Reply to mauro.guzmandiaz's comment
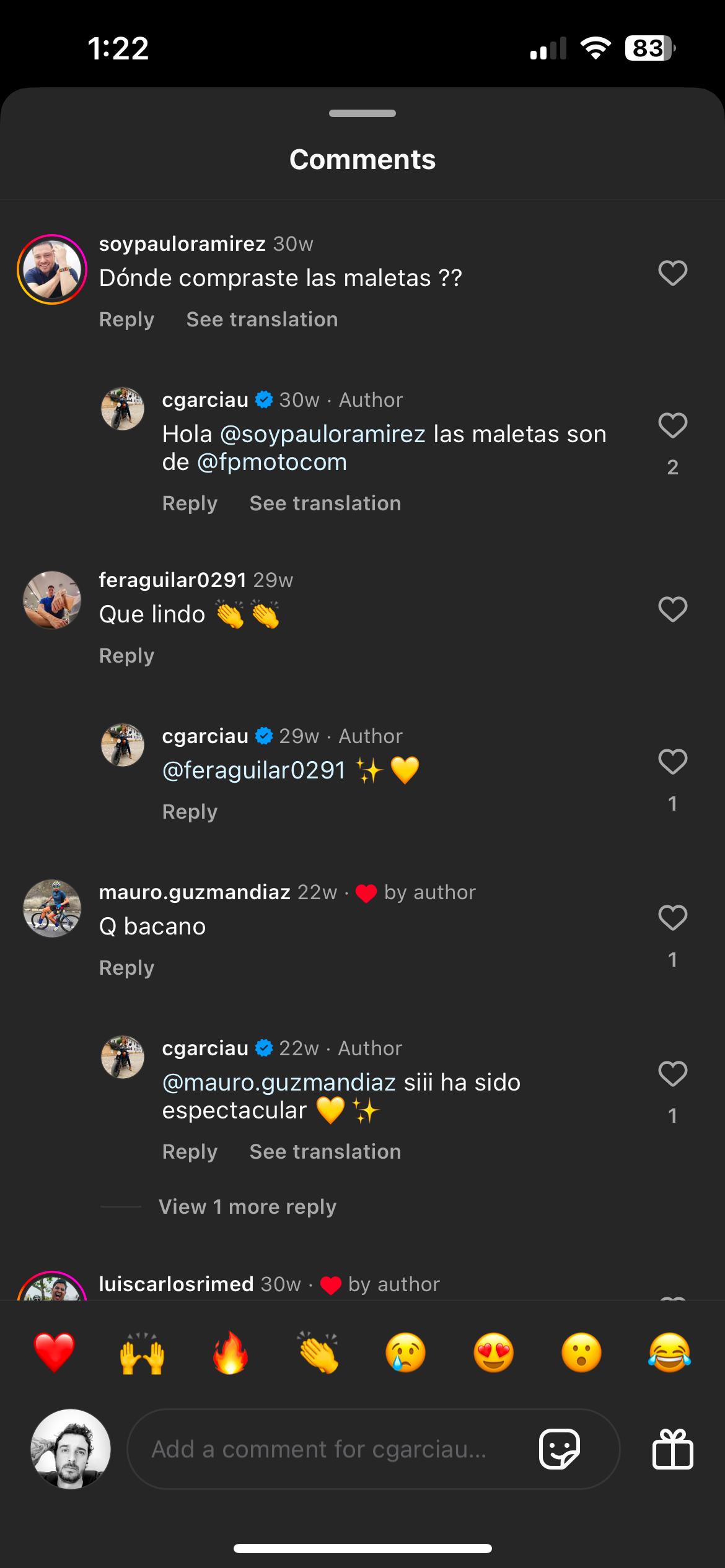The width and height of the screenshot is (725, 1568). [126, 968]
